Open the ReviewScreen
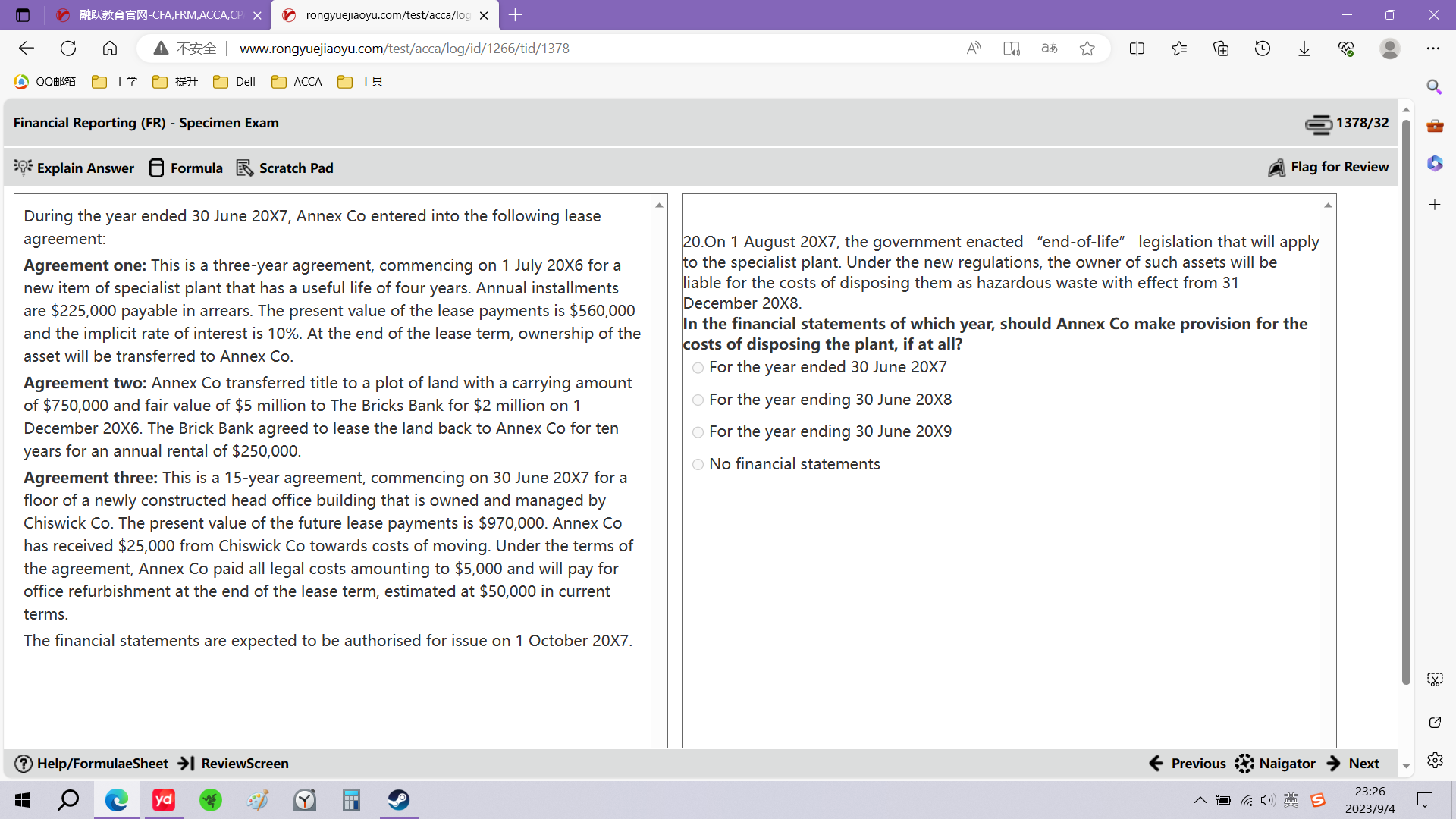 tap(234, 764)
